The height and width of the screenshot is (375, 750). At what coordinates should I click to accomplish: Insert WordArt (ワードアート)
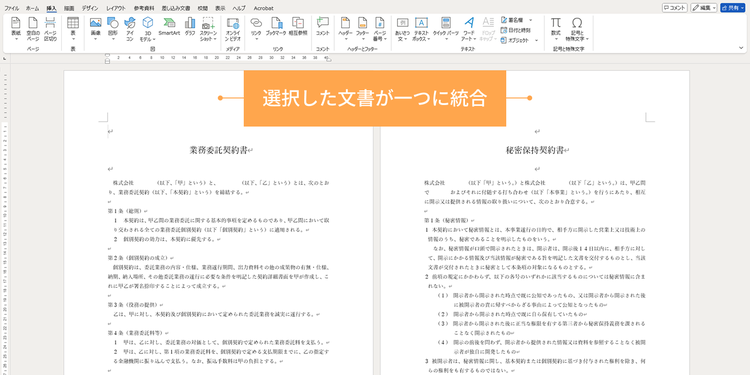point(469,29)
